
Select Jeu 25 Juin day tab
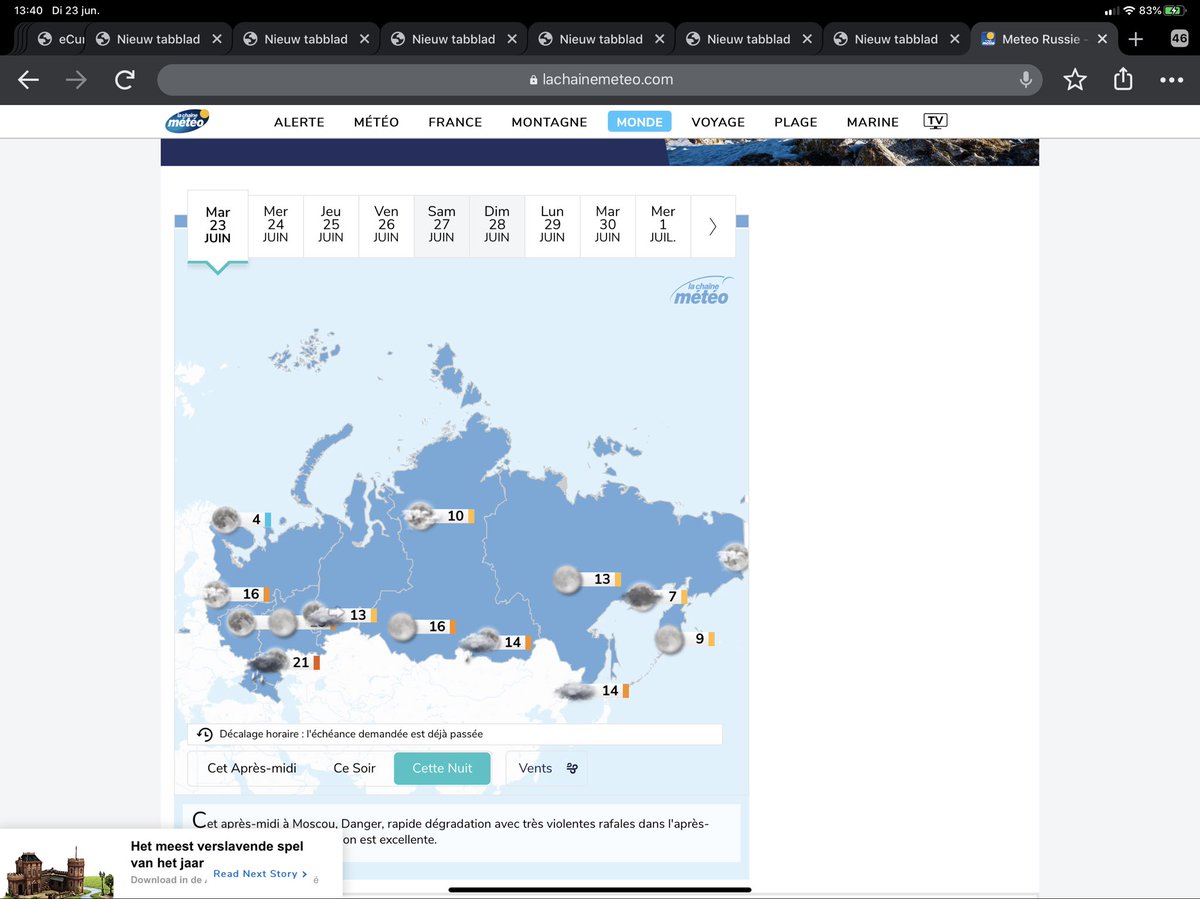pos(331,225)
